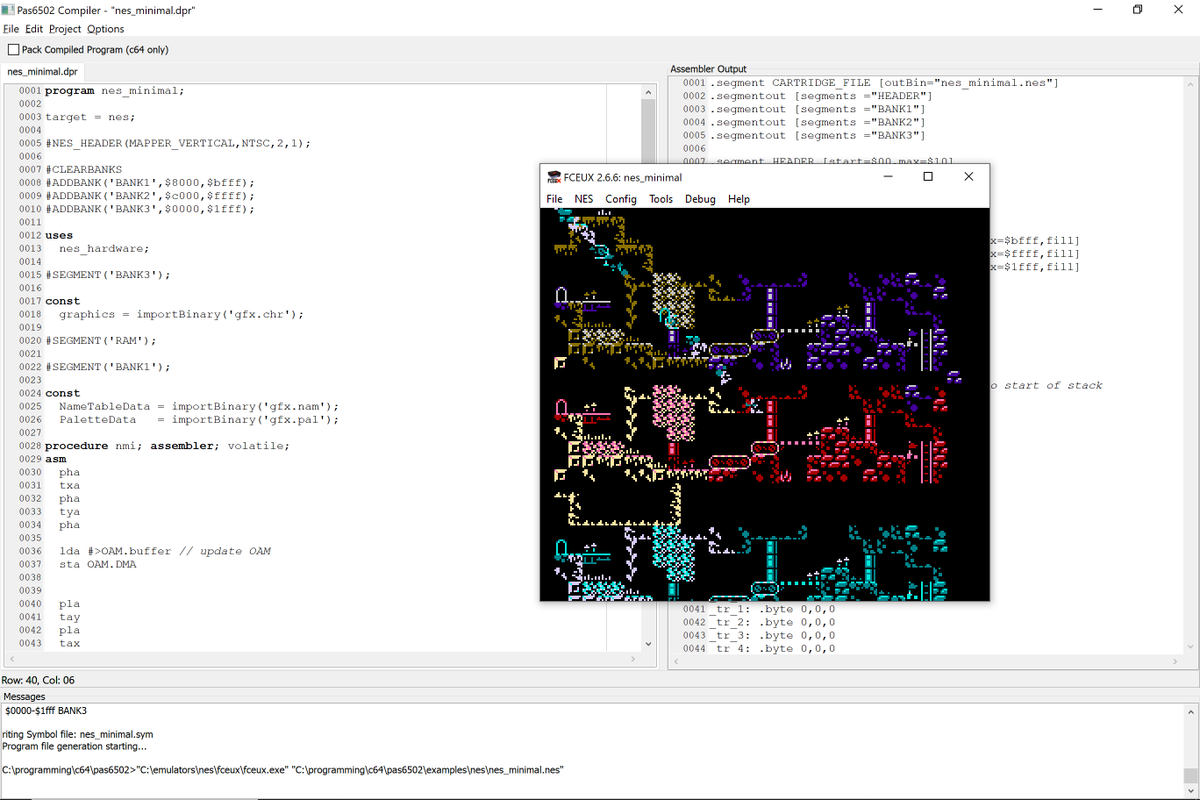Click the down arrow on the editor scrollbar
Screen dimensions: 1200x800
[x=648, y=643]
